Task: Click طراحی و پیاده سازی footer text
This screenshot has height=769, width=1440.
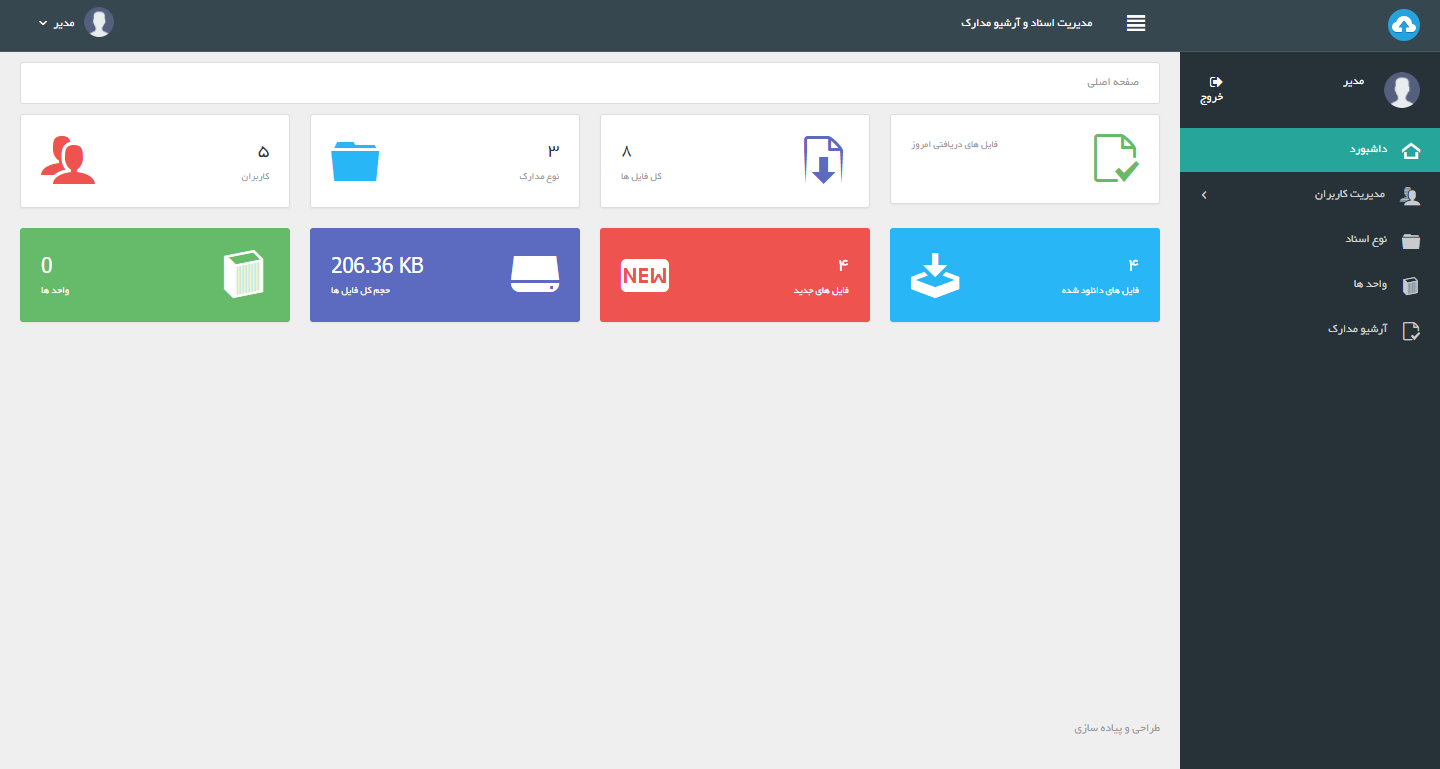Action: tap(1117, 729)
